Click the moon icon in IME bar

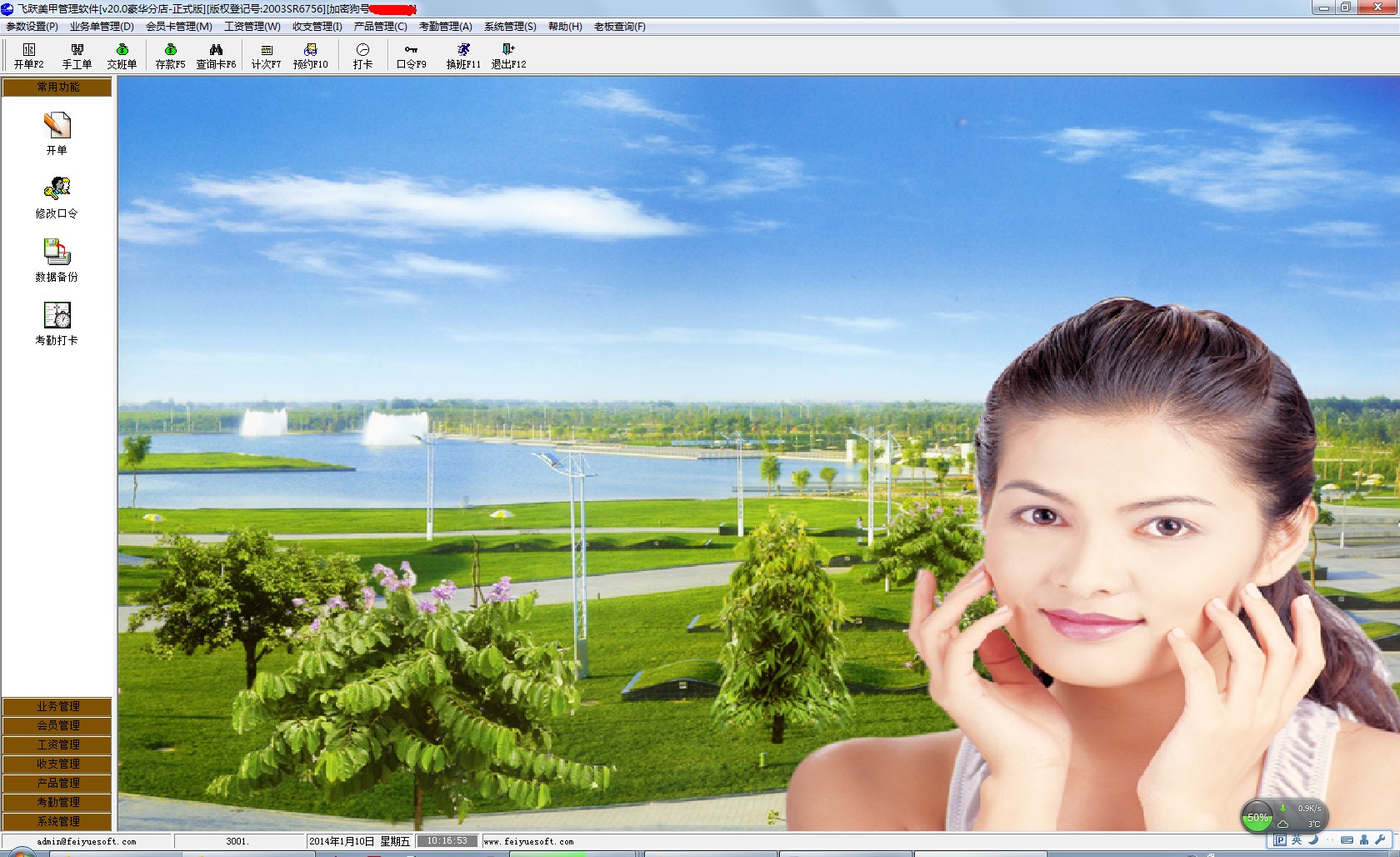point(1313,840)
